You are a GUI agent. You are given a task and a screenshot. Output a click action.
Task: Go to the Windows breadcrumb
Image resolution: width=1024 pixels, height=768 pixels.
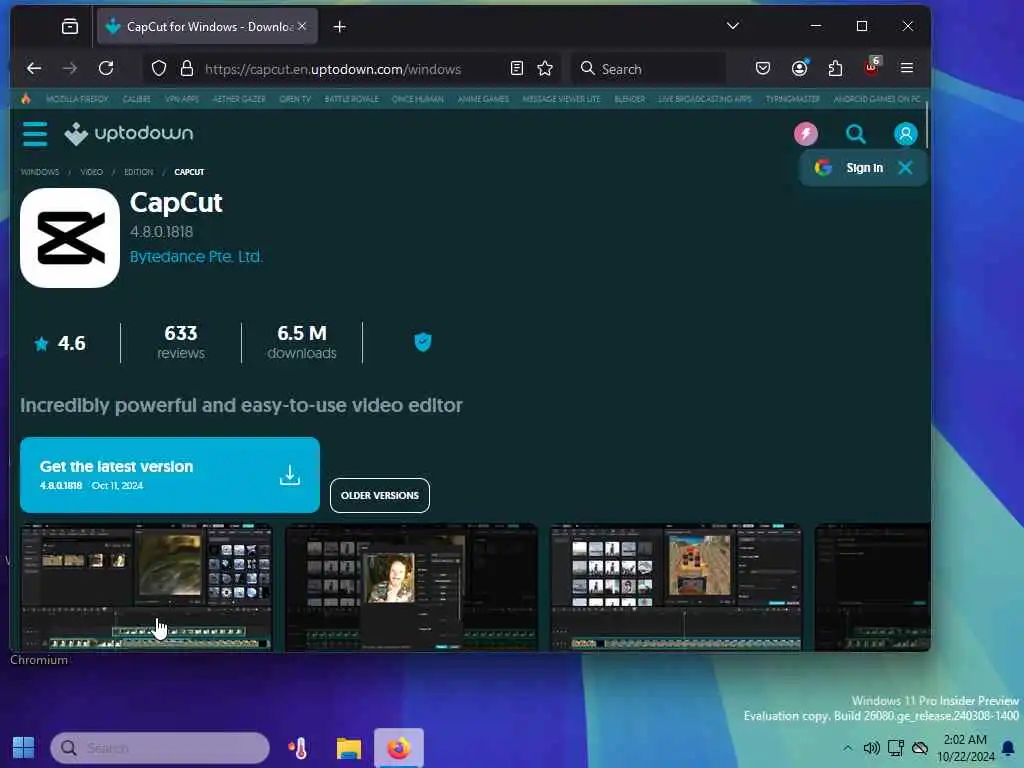pos(40,172)
